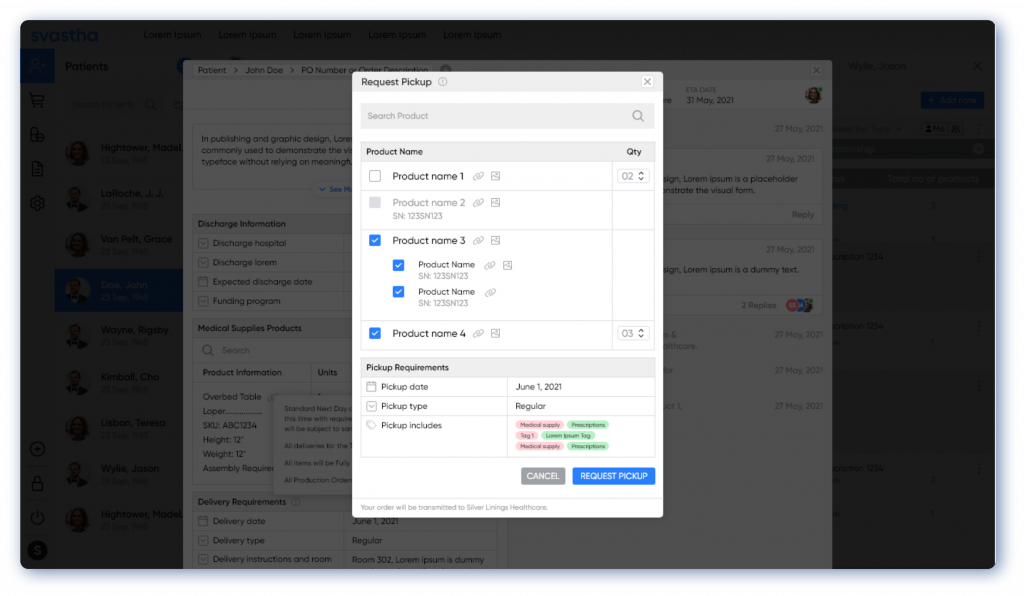Open the link icon for Product name 4
The width and height of the screenshot is (1024, 596).
coord(478,334)
